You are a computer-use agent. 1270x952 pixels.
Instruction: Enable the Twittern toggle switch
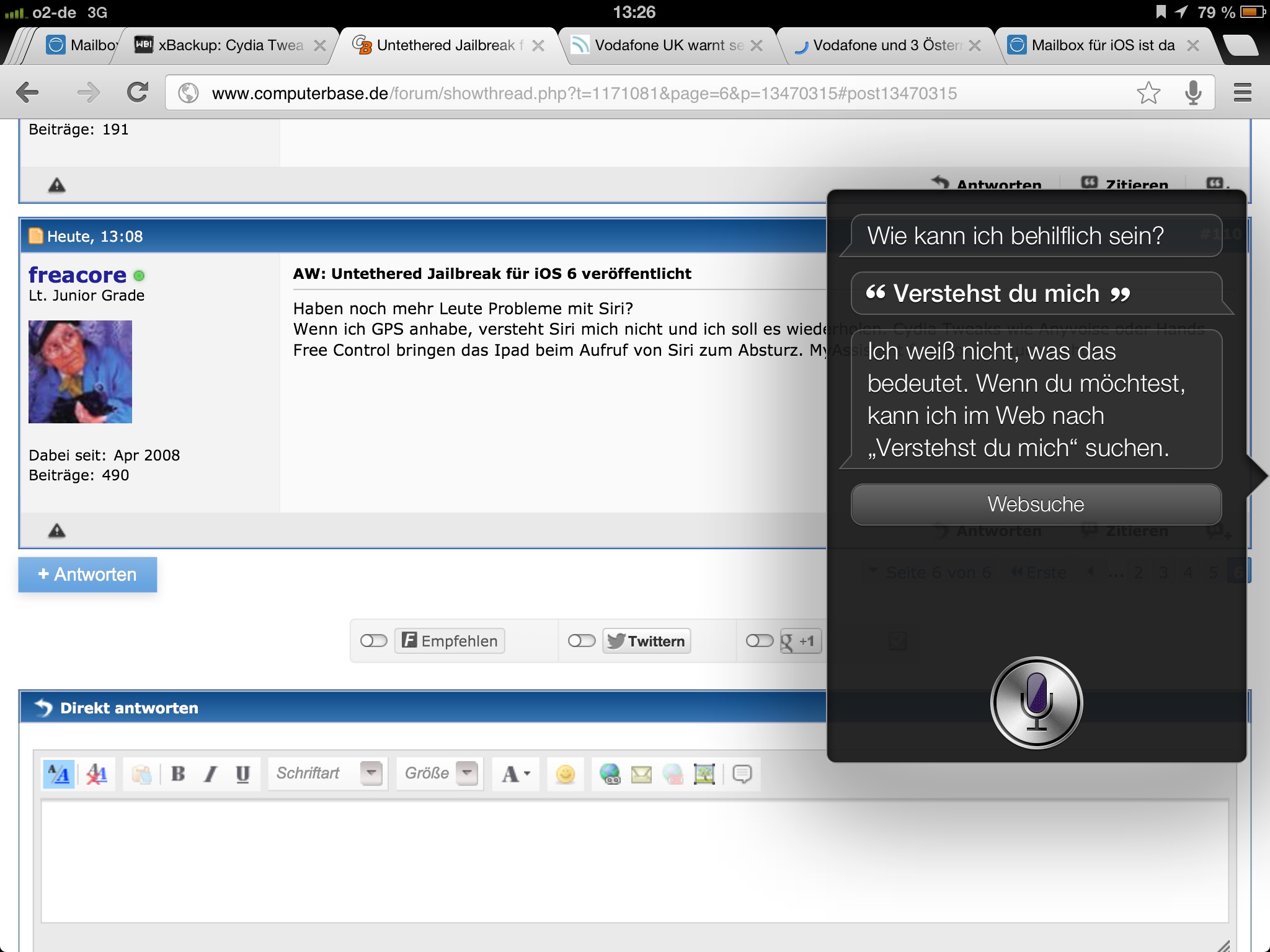582,641
